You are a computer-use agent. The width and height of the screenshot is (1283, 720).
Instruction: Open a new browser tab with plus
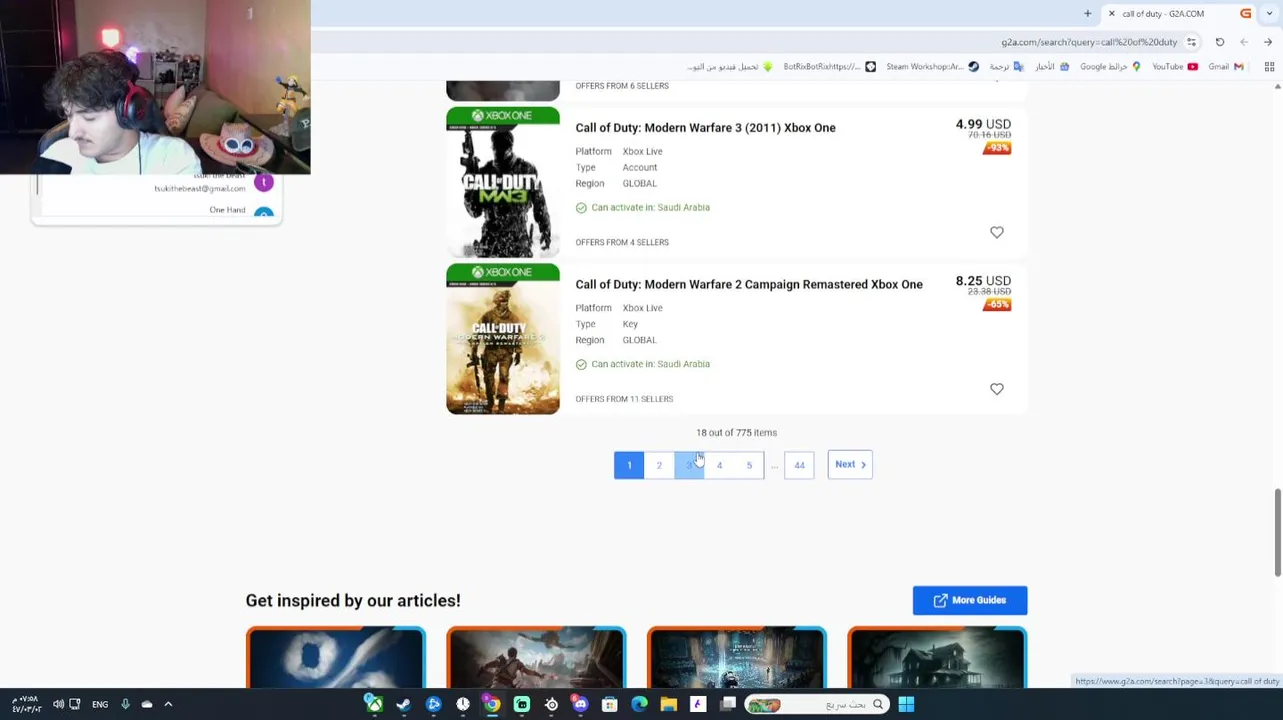pos(1088,14)
